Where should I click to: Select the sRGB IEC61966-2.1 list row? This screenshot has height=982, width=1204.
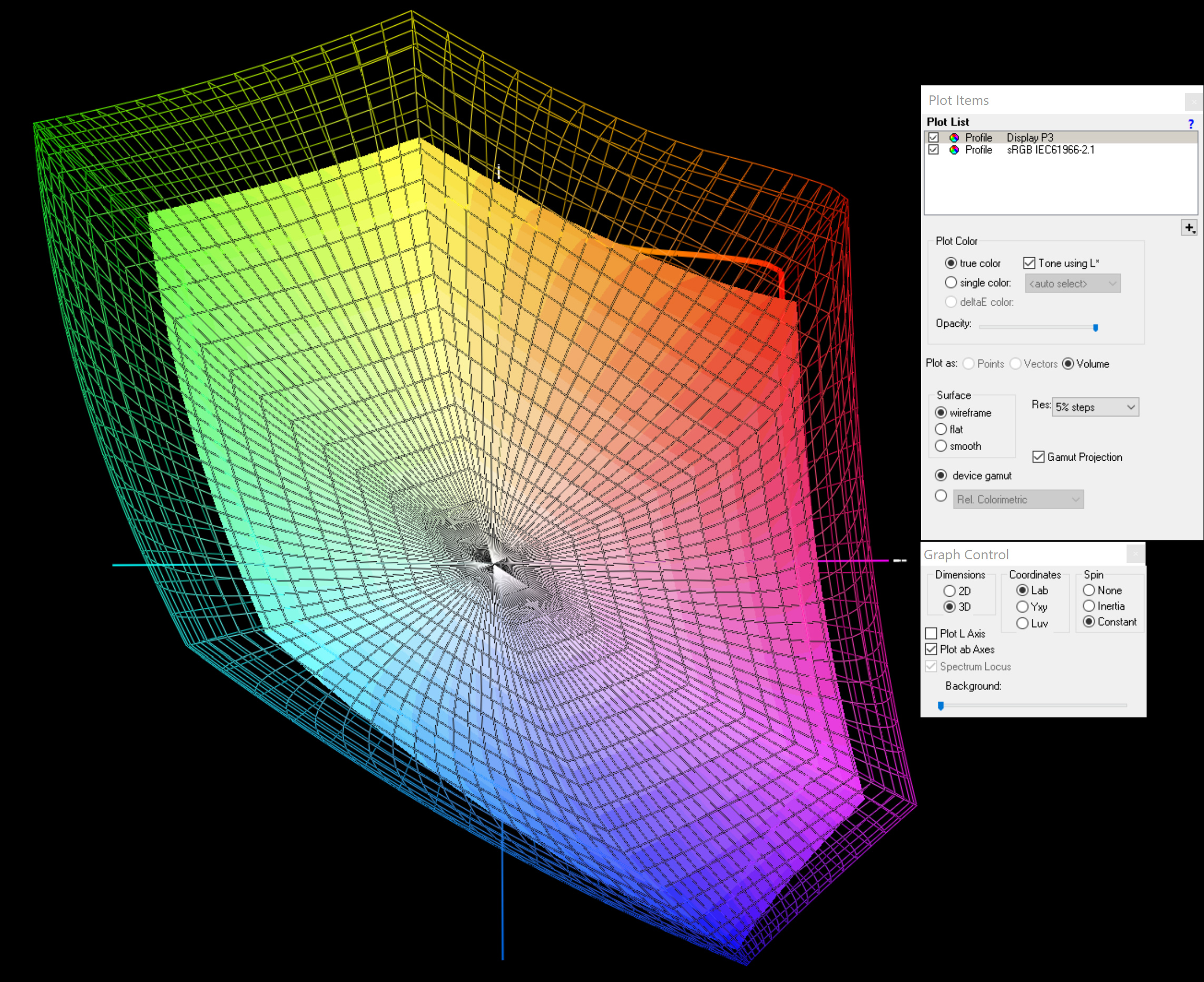(1050, 150)
